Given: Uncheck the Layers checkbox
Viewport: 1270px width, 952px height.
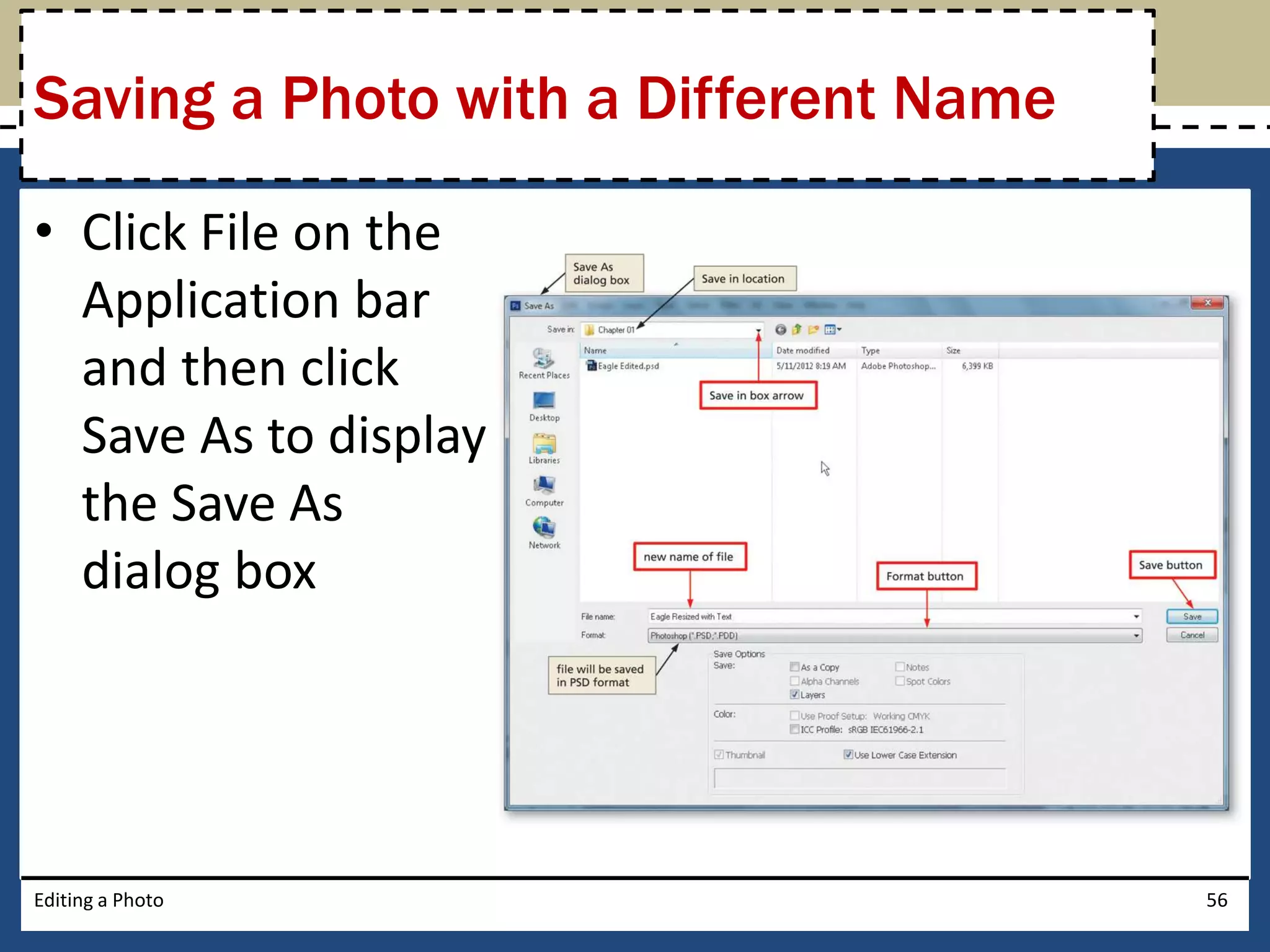Looking at the screenshot, I should [794, 695].
